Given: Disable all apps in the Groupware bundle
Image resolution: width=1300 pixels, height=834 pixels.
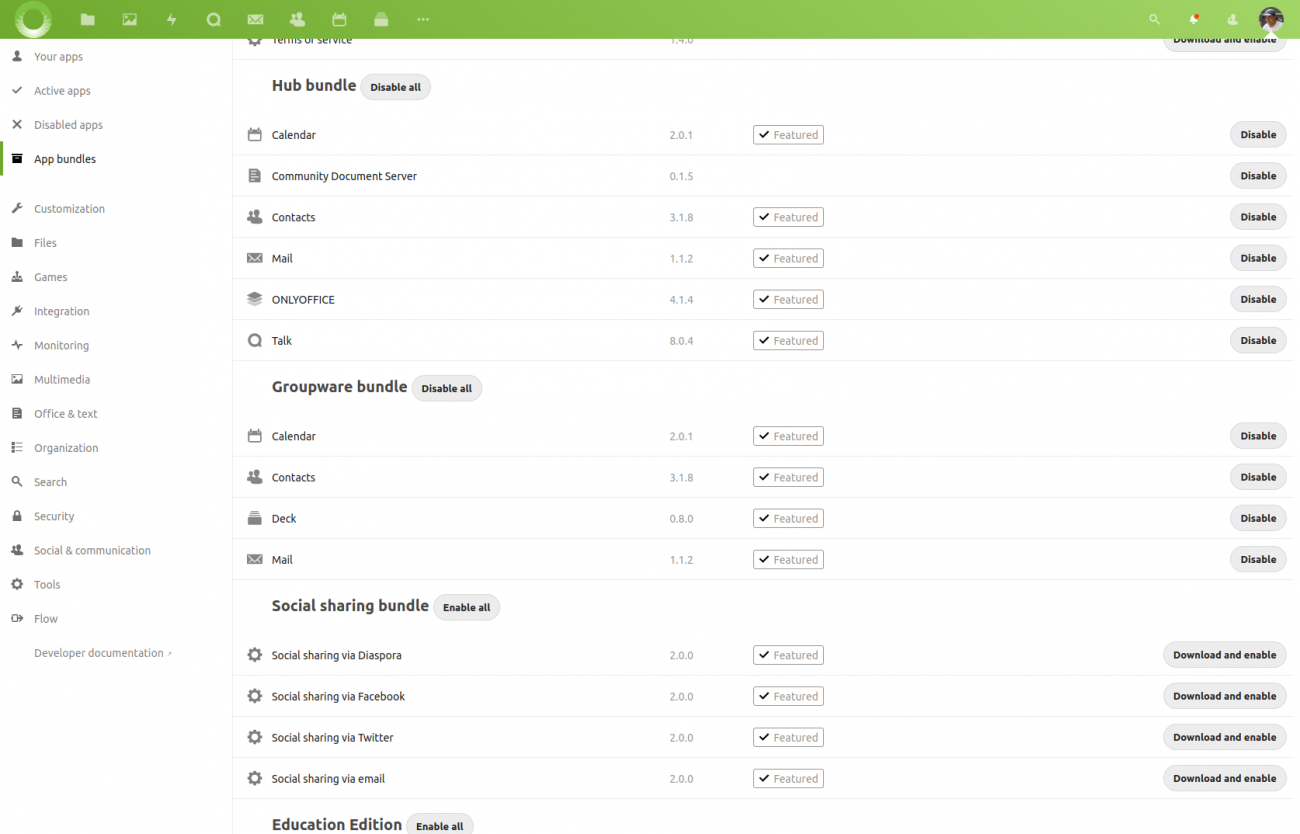Looking at the screenshot, I should point(447,388).
